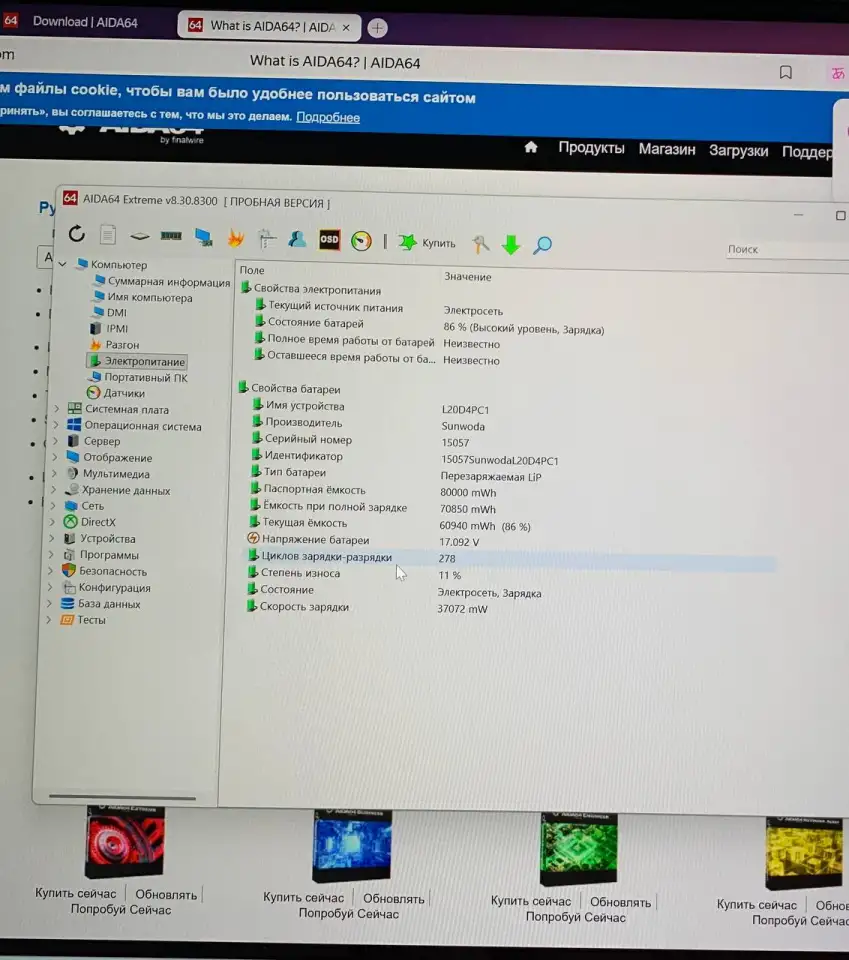Open the OSD panel icon
The height and width of the screenshot is (960, 849).
click(x=329, y=239)
